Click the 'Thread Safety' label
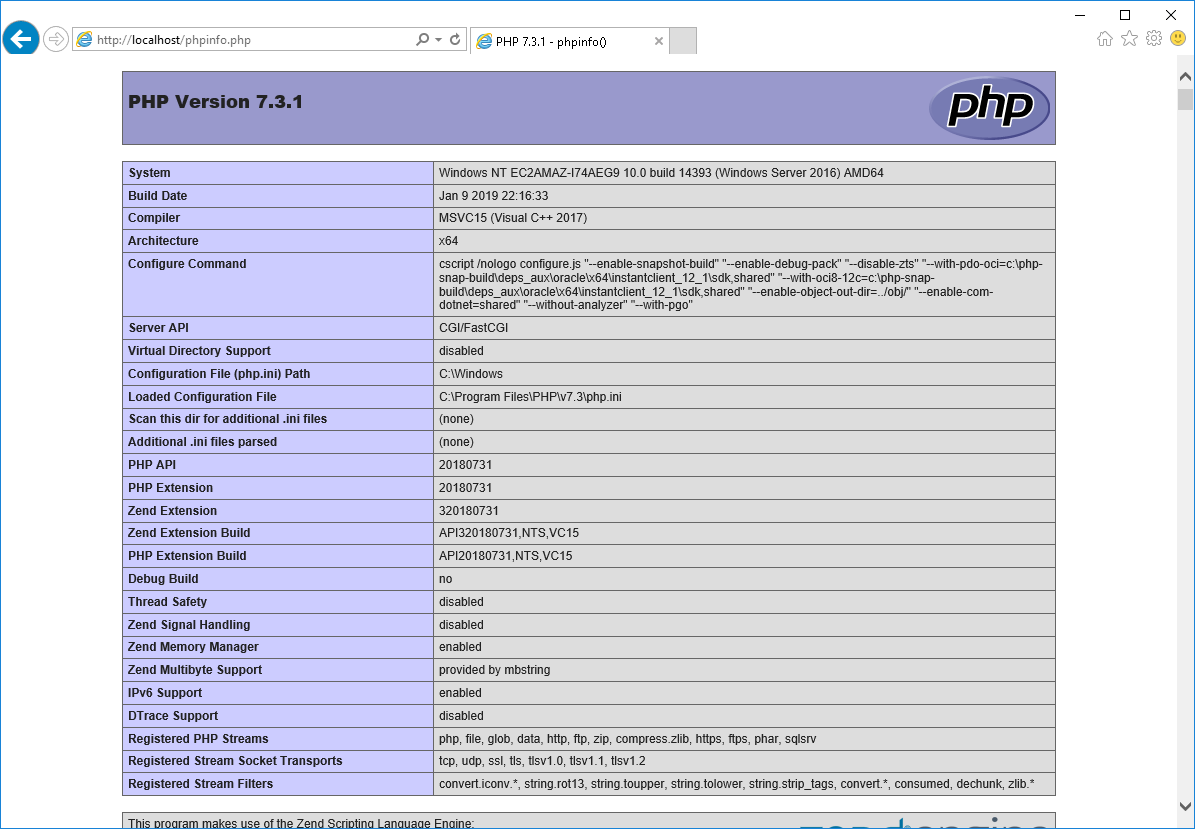This screenshot has width=1195, height=829. tap(168, 601)
